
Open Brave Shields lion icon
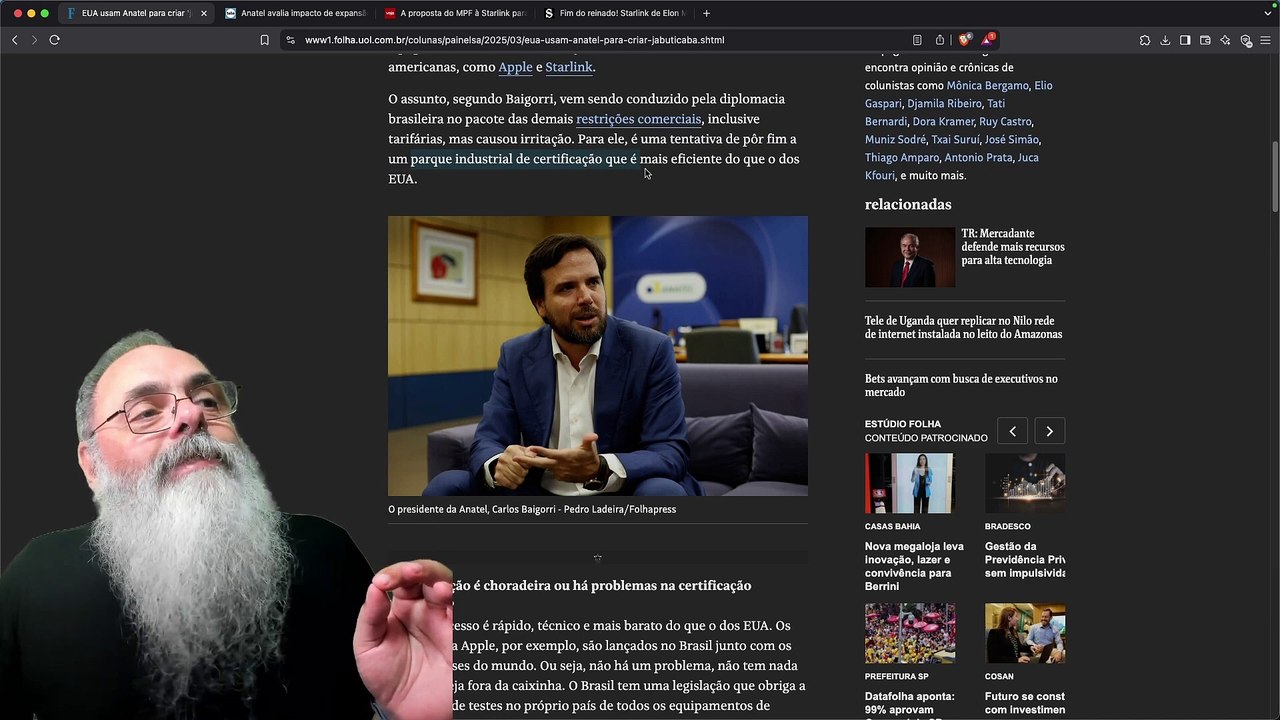tap(964, 40)
